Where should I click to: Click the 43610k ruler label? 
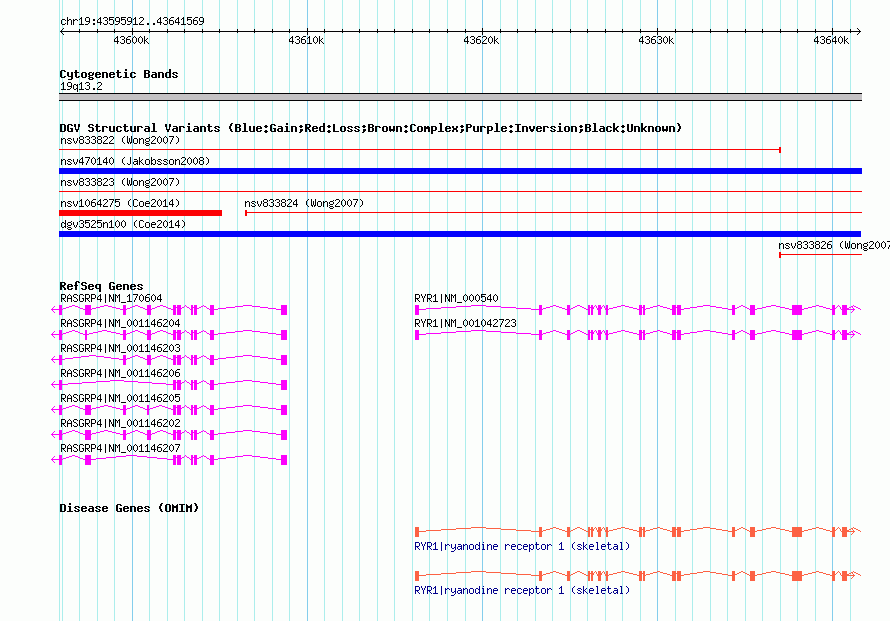tap(306, 40)
